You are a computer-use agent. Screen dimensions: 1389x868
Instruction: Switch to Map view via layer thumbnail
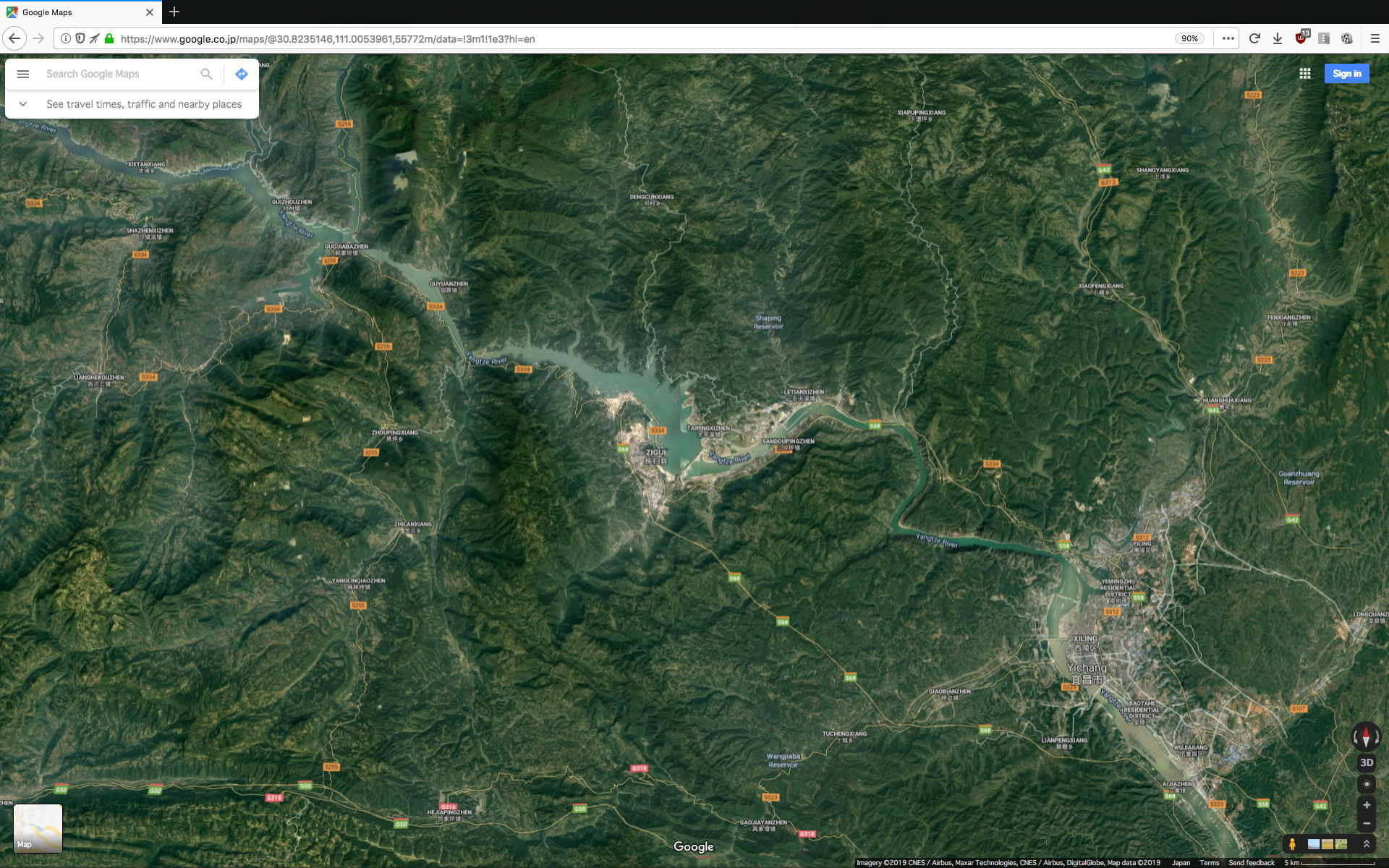pos(38,828)
